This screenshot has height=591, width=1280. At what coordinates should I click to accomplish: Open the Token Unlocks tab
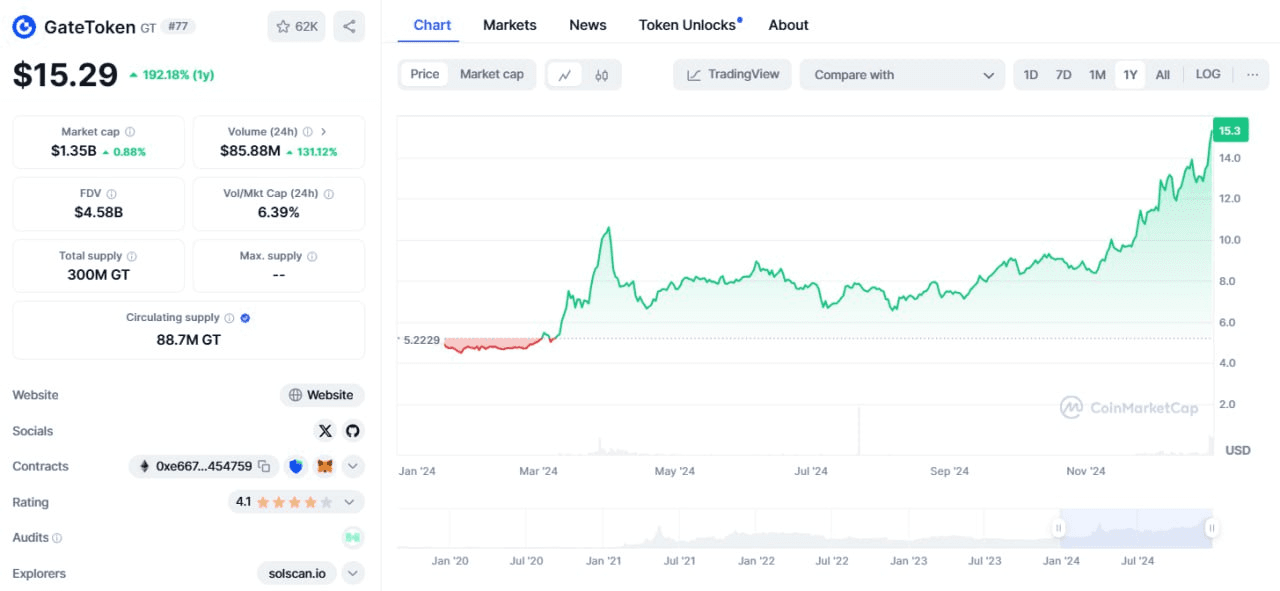point(688,25)
